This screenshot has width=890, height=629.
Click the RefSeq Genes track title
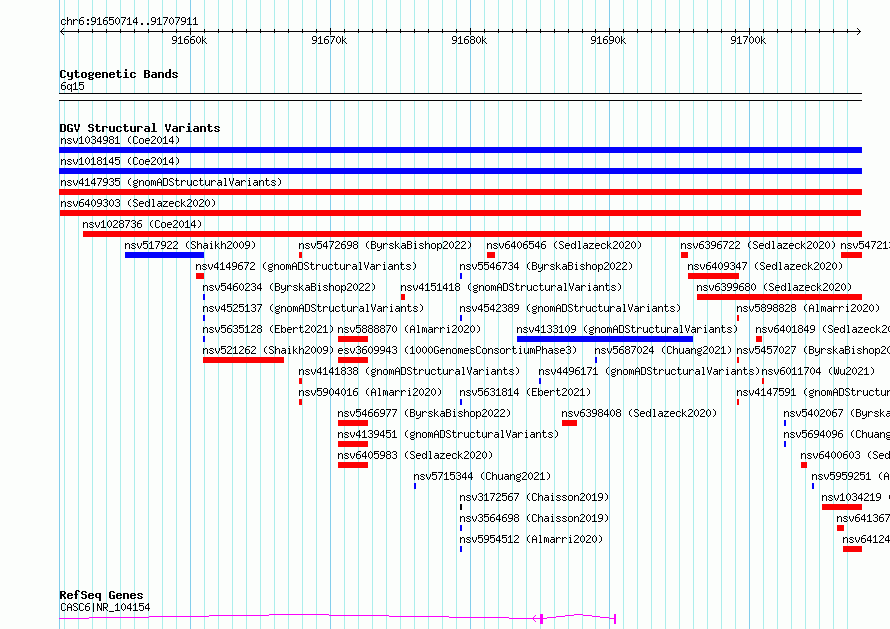(101, 595)
